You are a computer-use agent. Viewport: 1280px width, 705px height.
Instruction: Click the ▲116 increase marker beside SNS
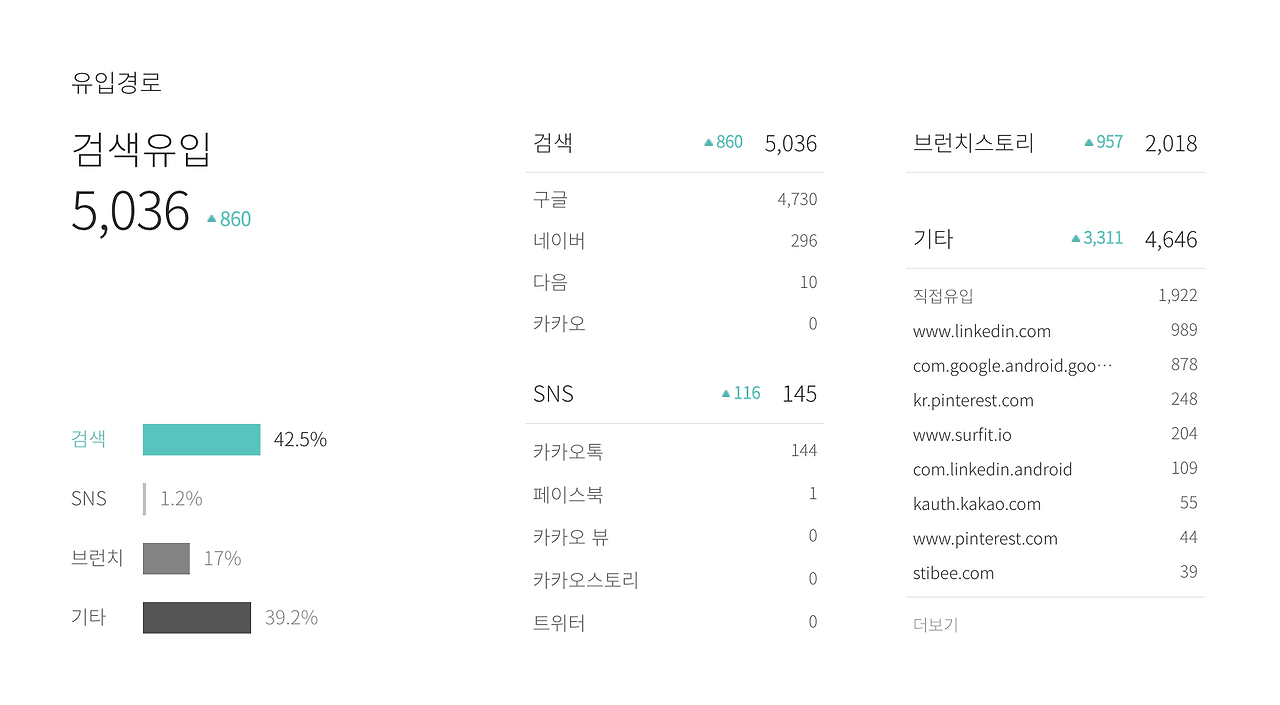739,393
